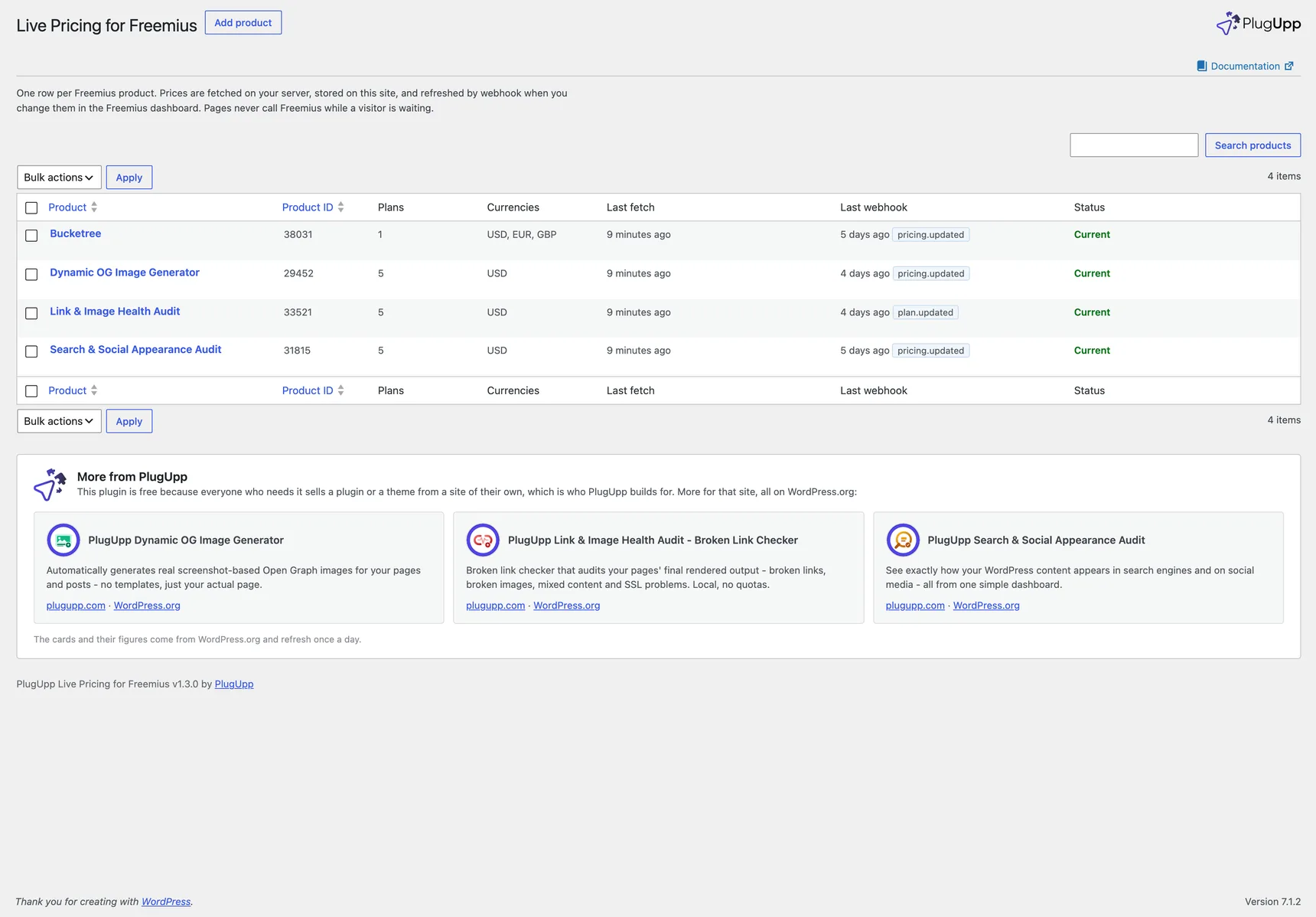Click the PlugUpp paper-plane icon in More from PlugUpp
The image size is (1316, 917).
pyautogui.click(x=50, y=485)
